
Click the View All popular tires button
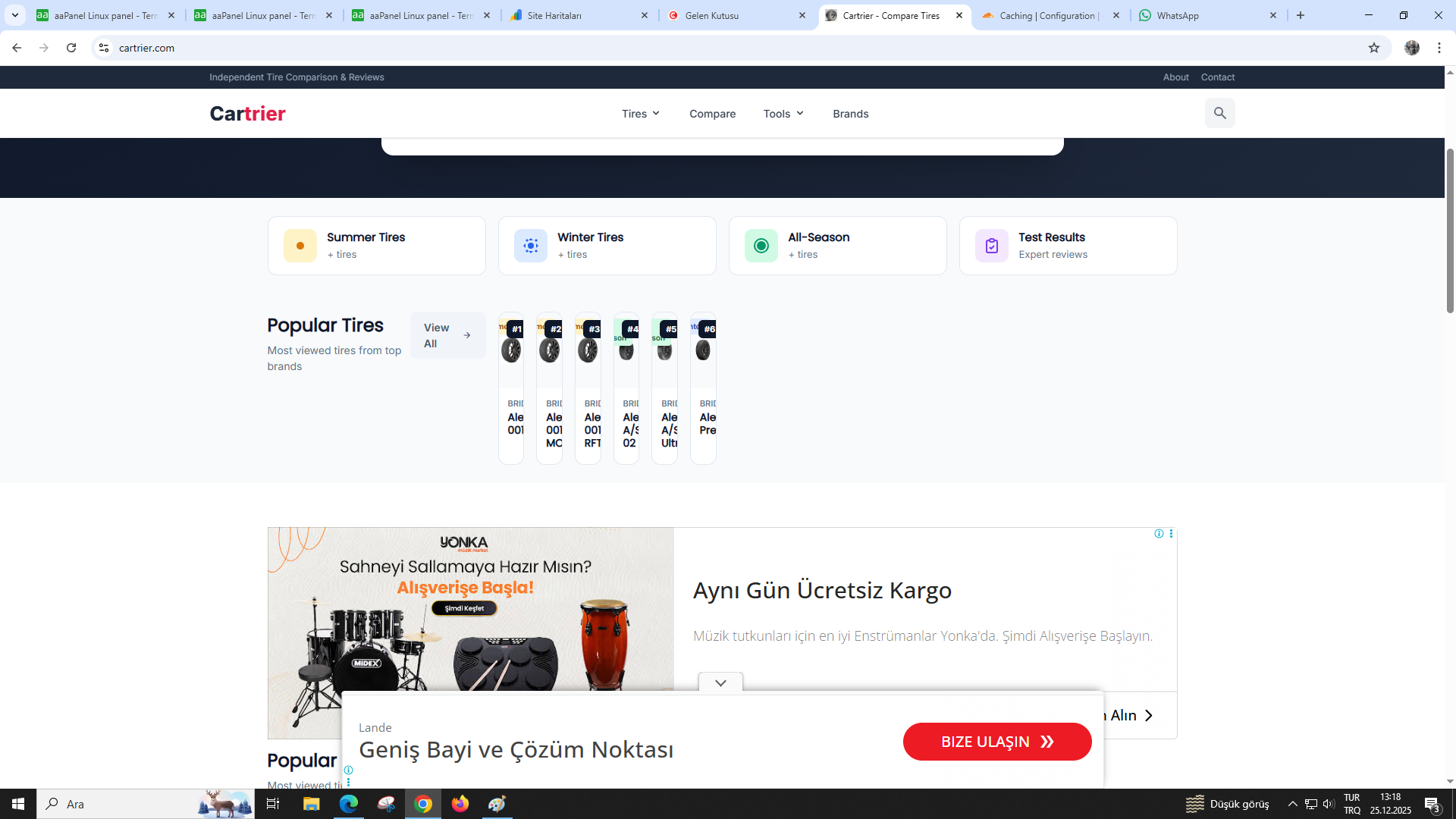pos(447,335)
